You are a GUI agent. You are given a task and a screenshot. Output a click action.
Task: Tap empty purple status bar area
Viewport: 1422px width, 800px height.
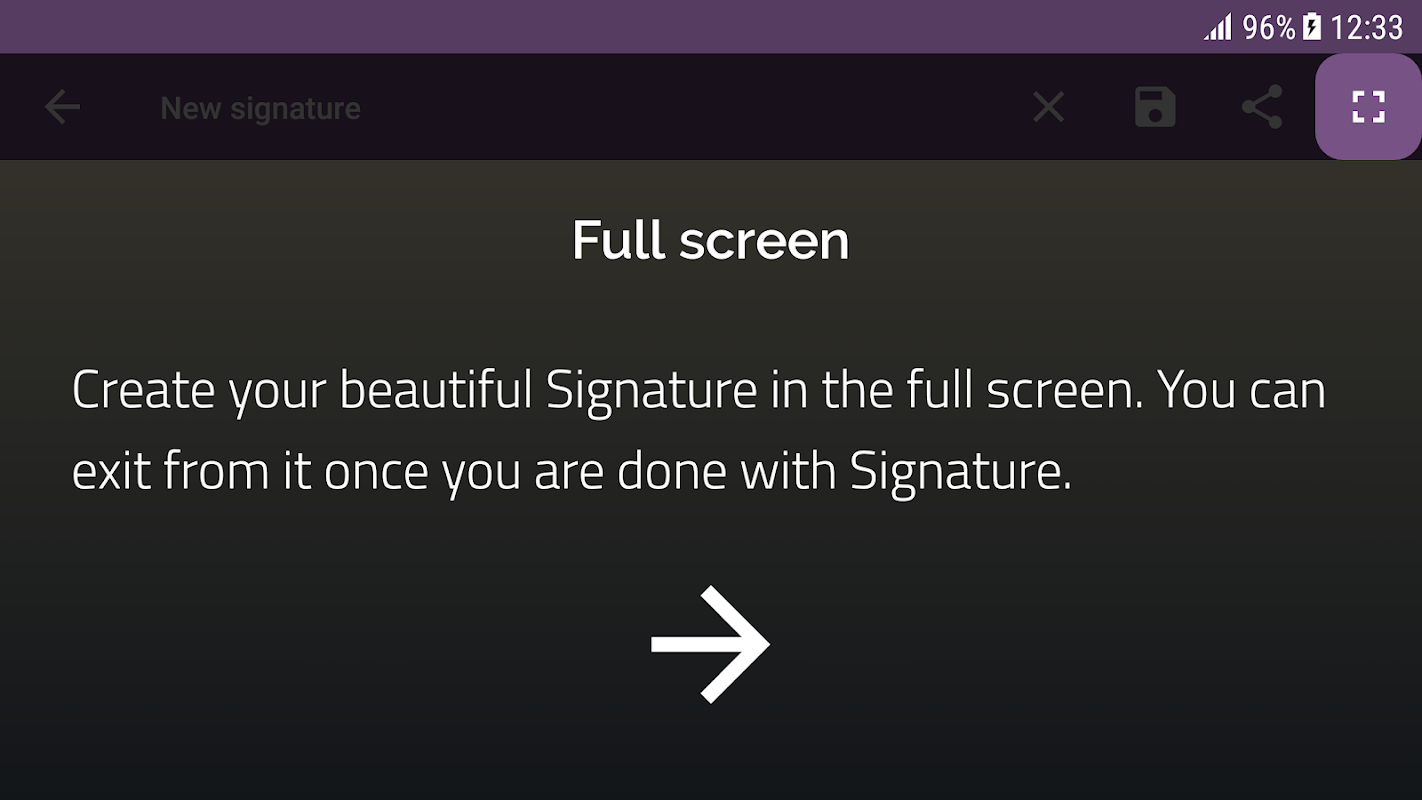[600, 27]
